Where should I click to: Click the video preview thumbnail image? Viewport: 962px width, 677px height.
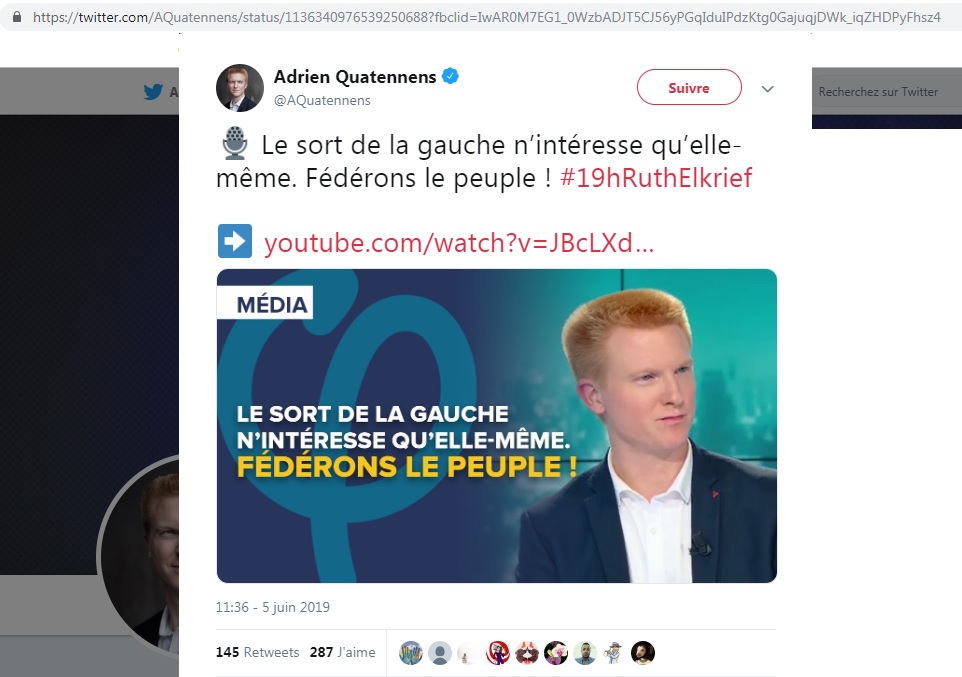(x=496, y=426)
